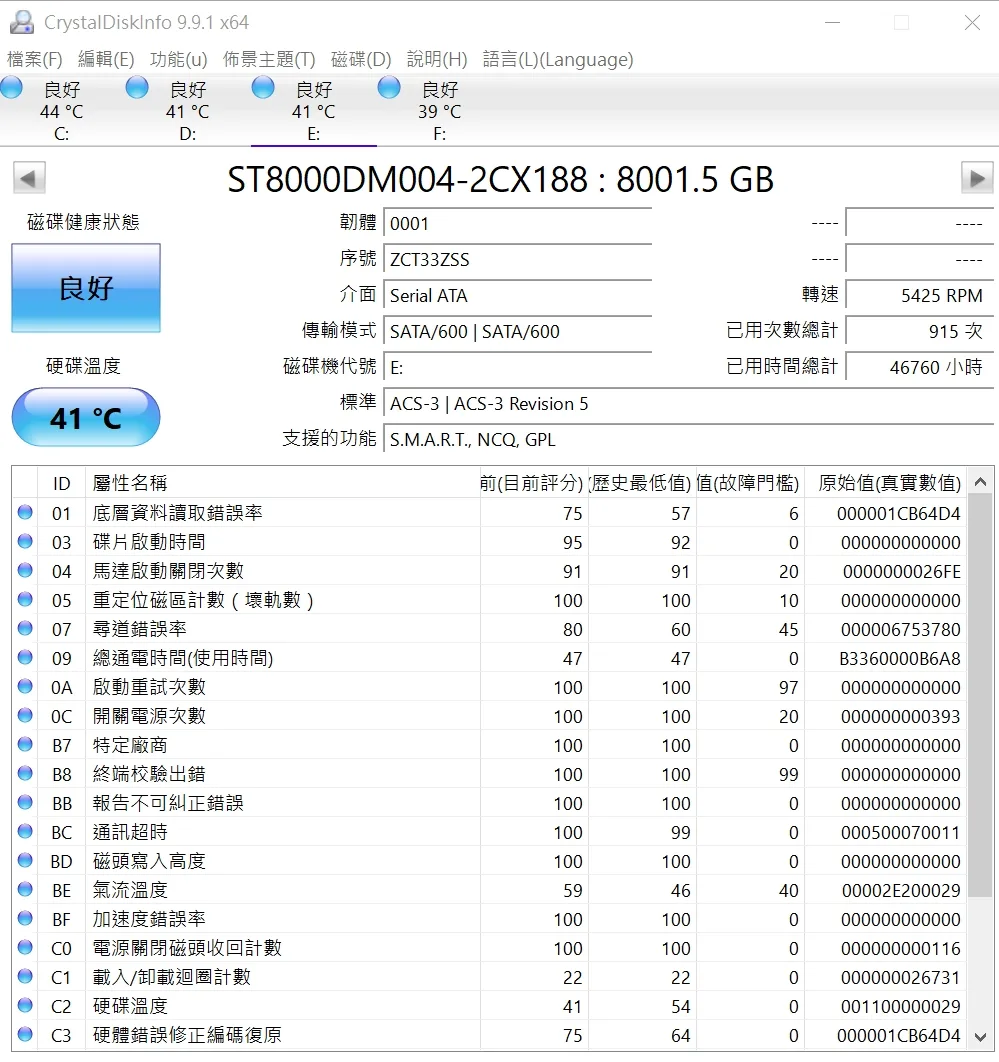
Task: Click the attribute list vertical scrollbar thumb
Action: (x=980, y=696)
